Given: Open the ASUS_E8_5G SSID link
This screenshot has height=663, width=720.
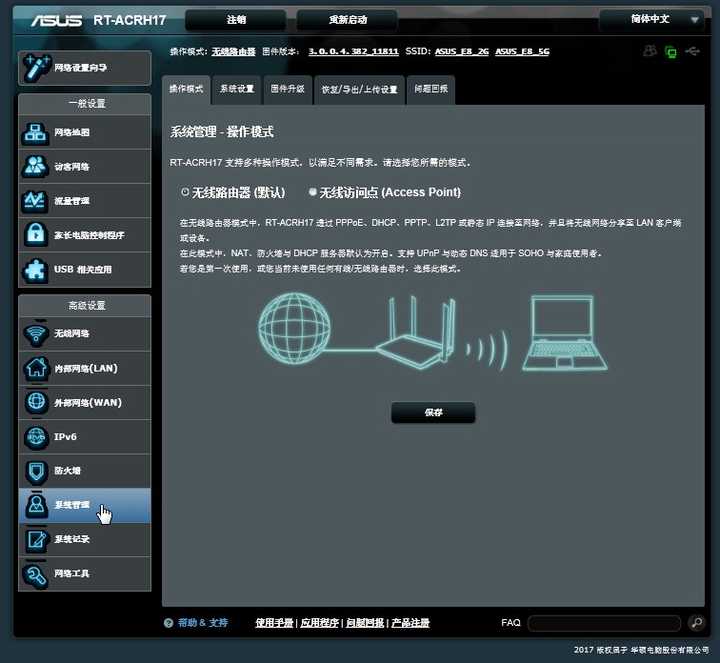Looking at the screenshot, I should coord(523,51).
